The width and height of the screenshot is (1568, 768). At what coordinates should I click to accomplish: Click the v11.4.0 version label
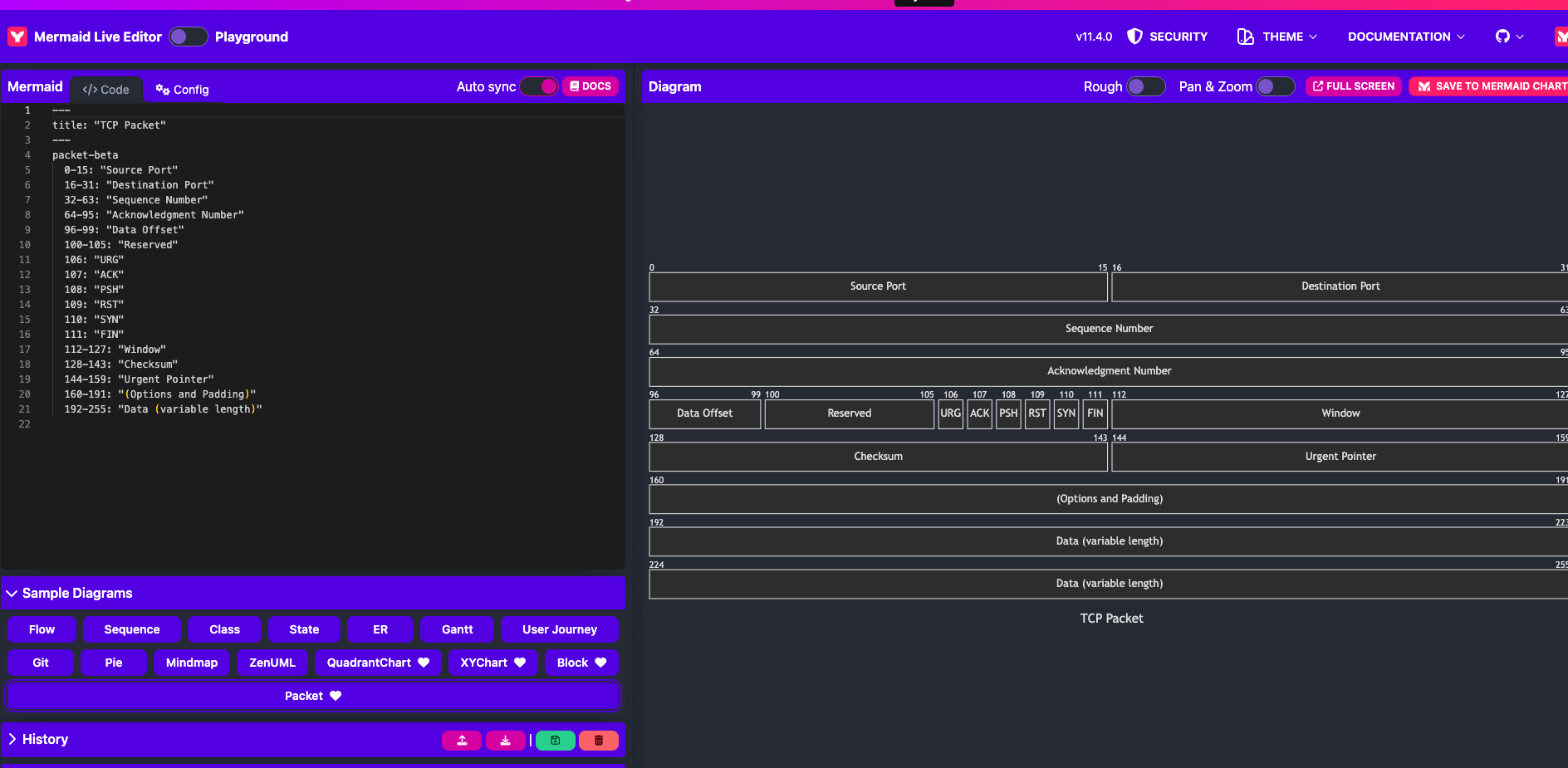(1094, 37)
